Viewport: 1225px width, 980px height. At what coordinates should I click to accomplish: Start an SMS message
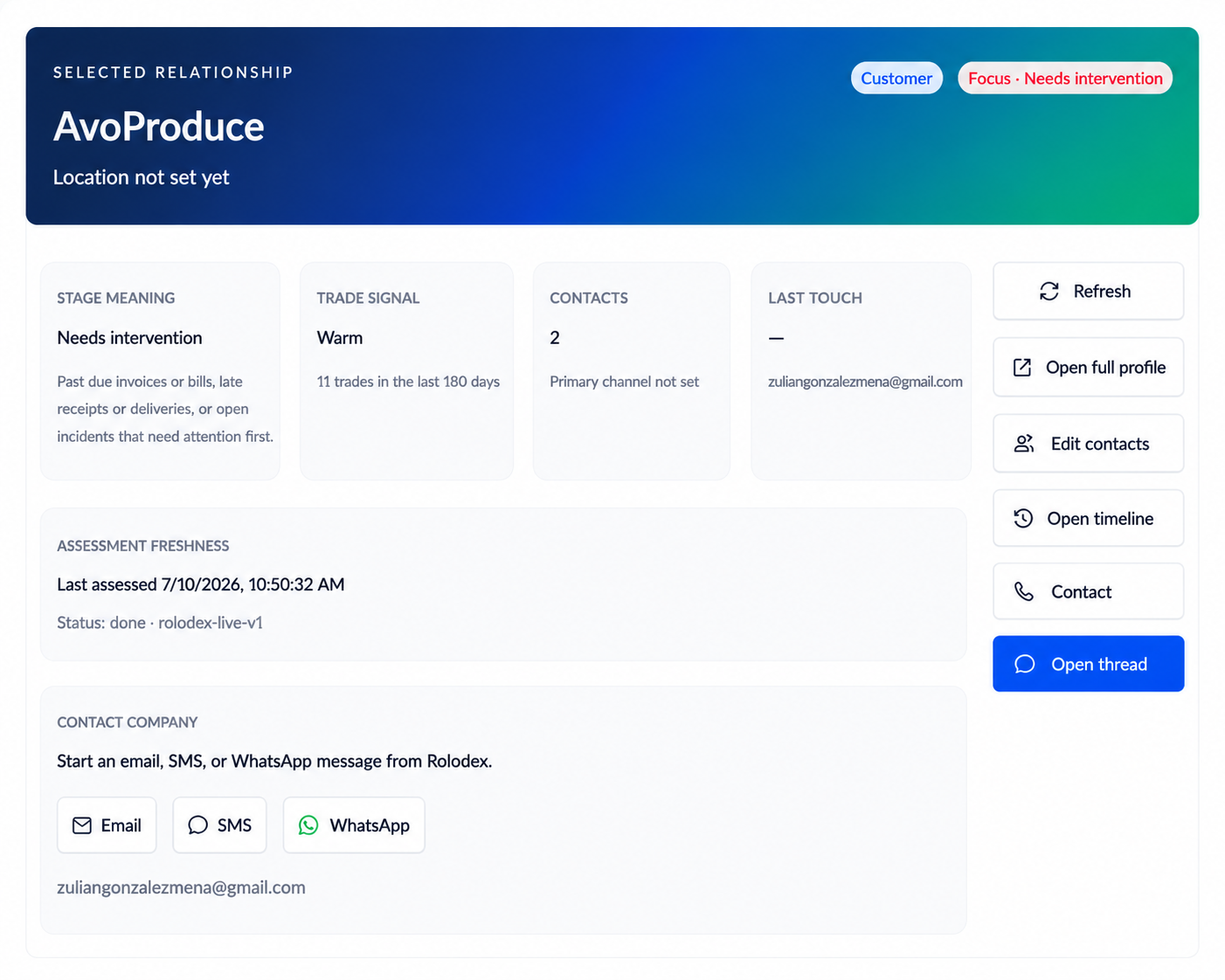[219, 825]
